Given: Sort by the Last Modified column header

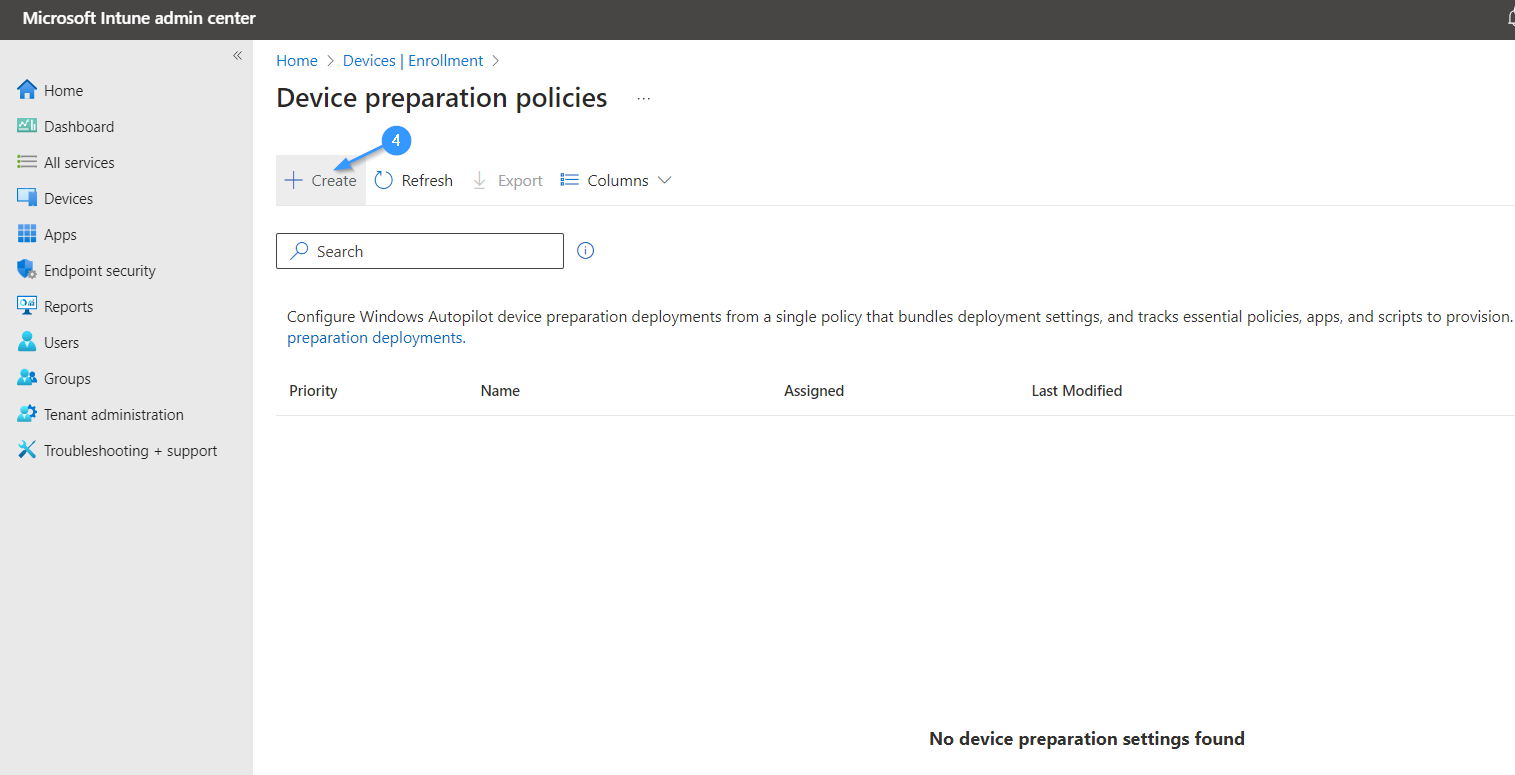Looking at the screenshot, I should pyautogui.click(x=1077, y=390).
